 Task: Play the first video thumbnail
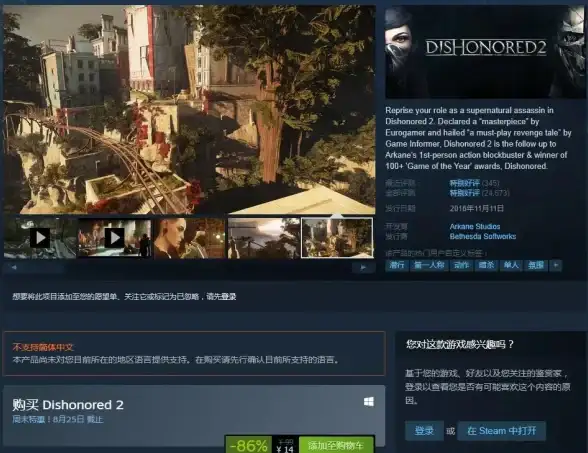coord(40,238)
